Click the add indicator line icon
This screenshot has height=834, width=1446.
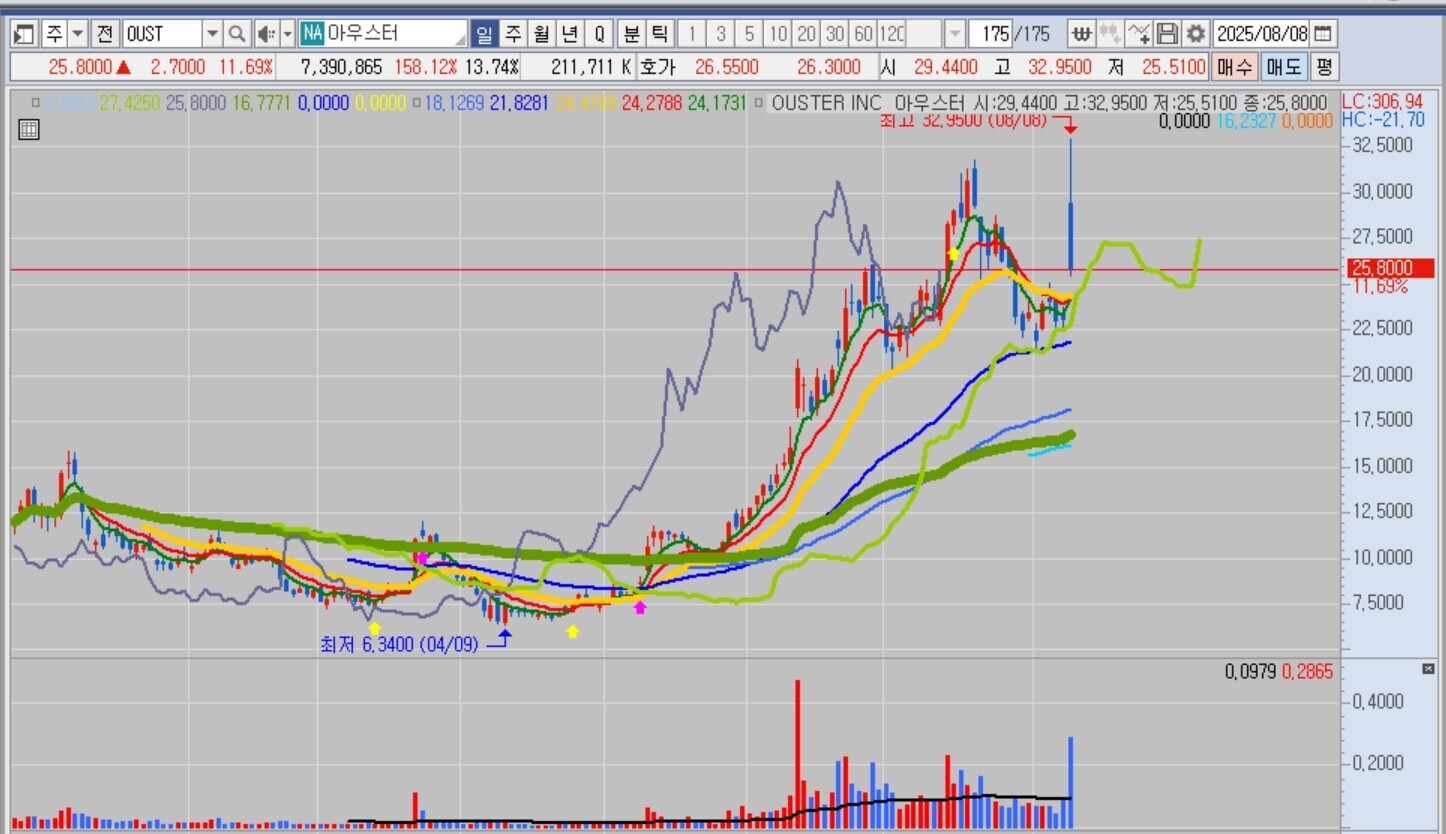(1138, 34)
